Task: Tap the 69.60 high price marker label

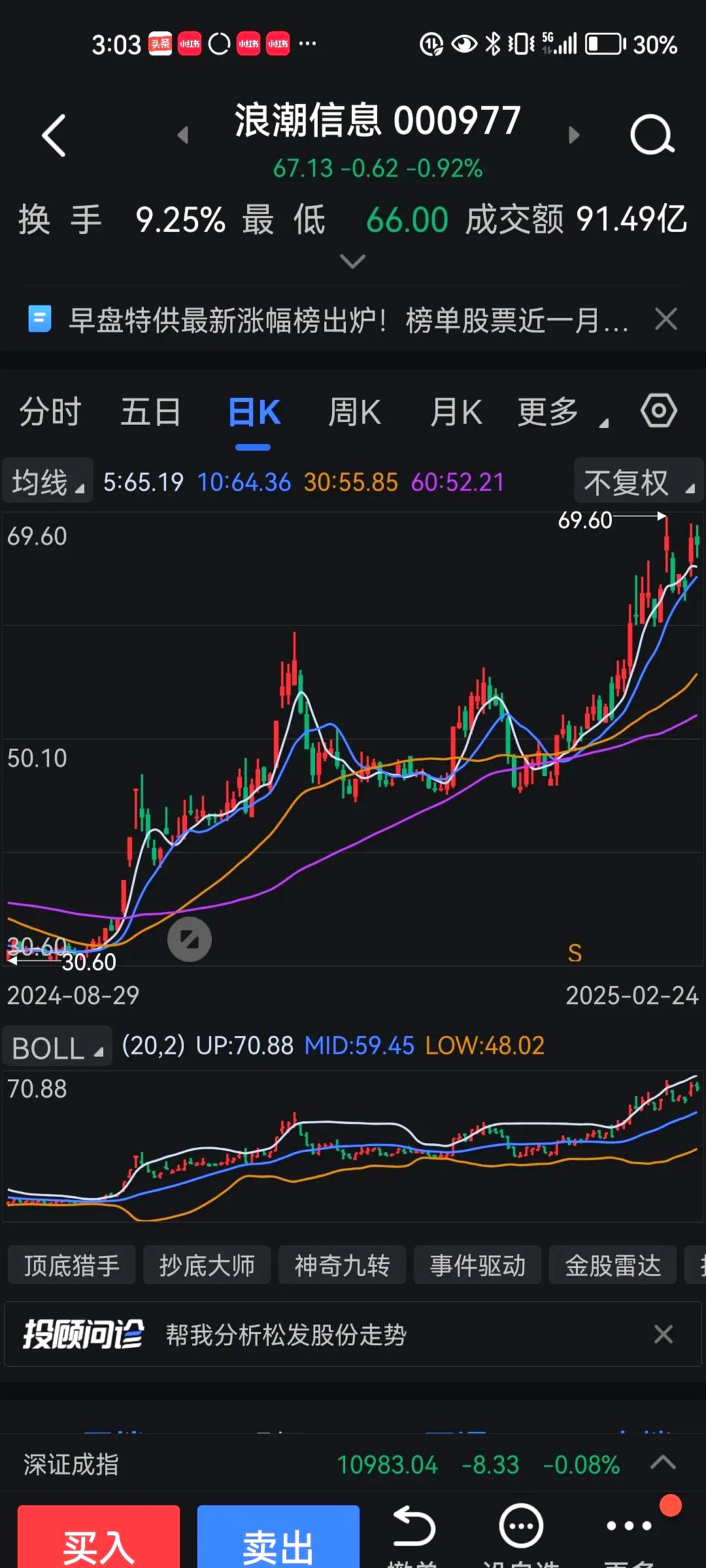Action: [585, 520]
